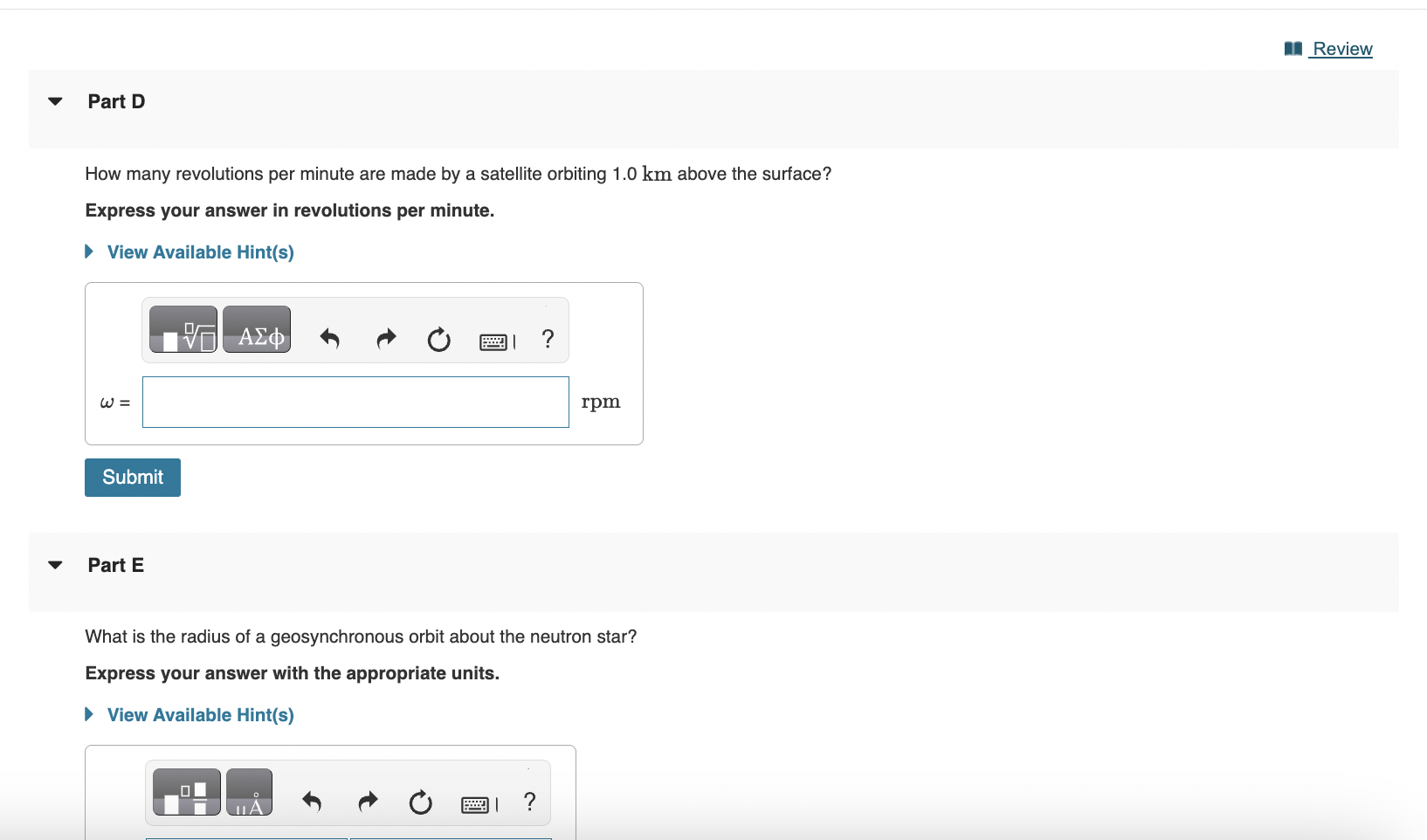Open the templates tool in Part E toolbar

coord(187,792)
